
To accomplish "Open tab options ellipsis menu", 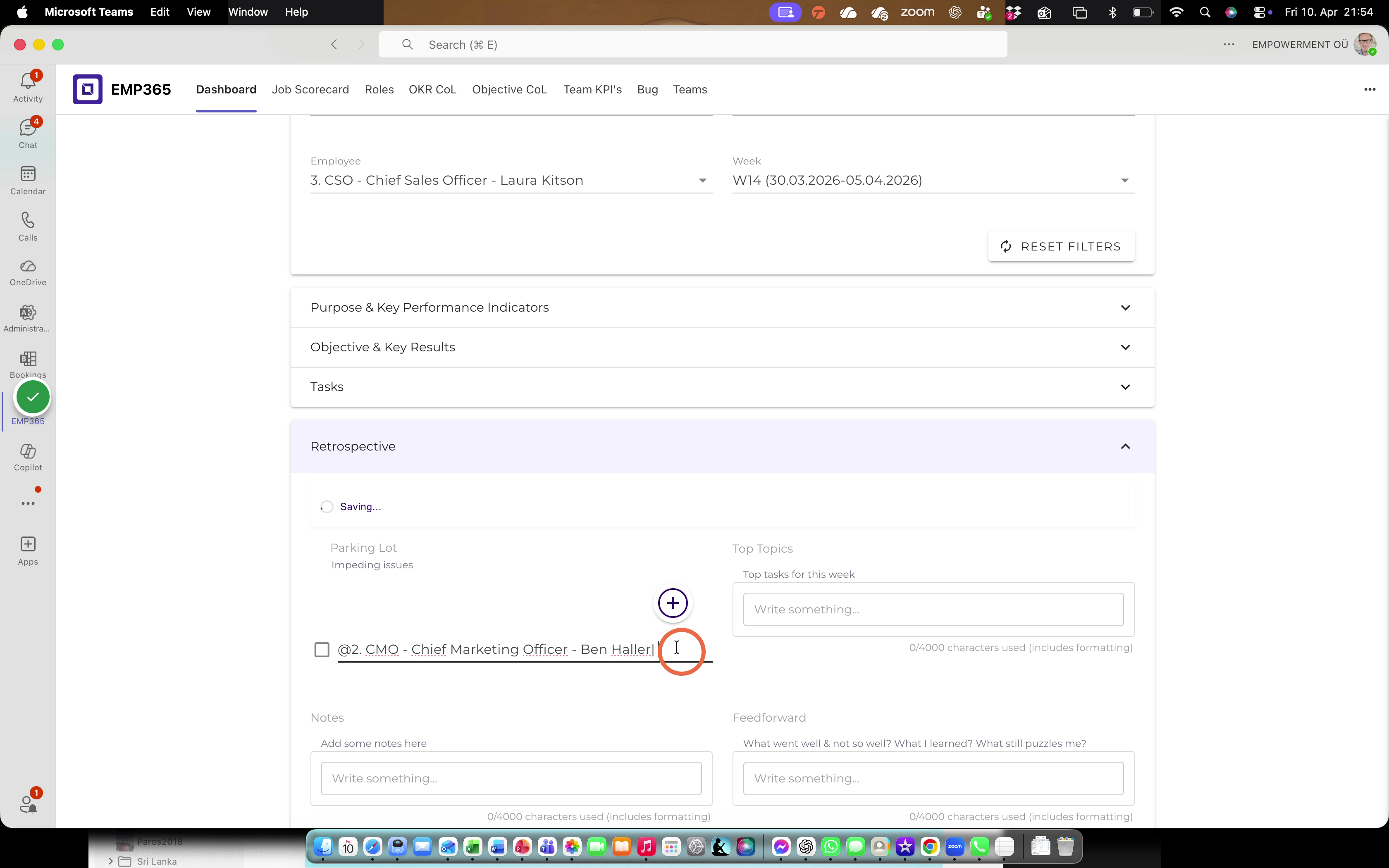I will [x=1370, y=89].
